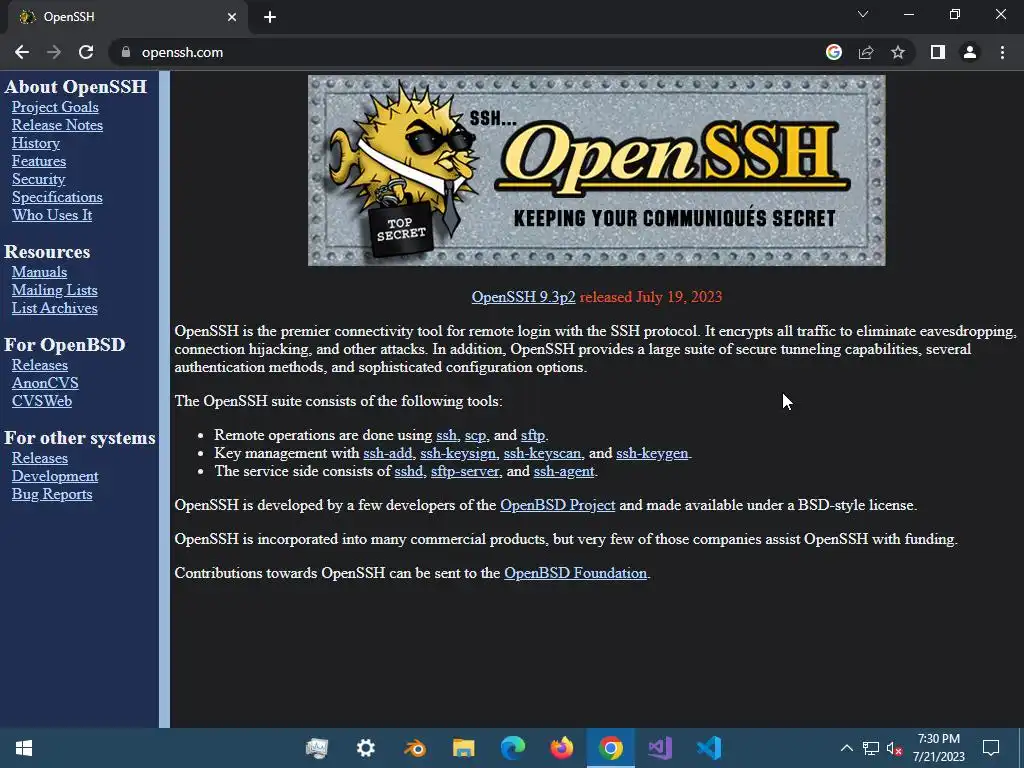Open sshd link

[409, 471]
